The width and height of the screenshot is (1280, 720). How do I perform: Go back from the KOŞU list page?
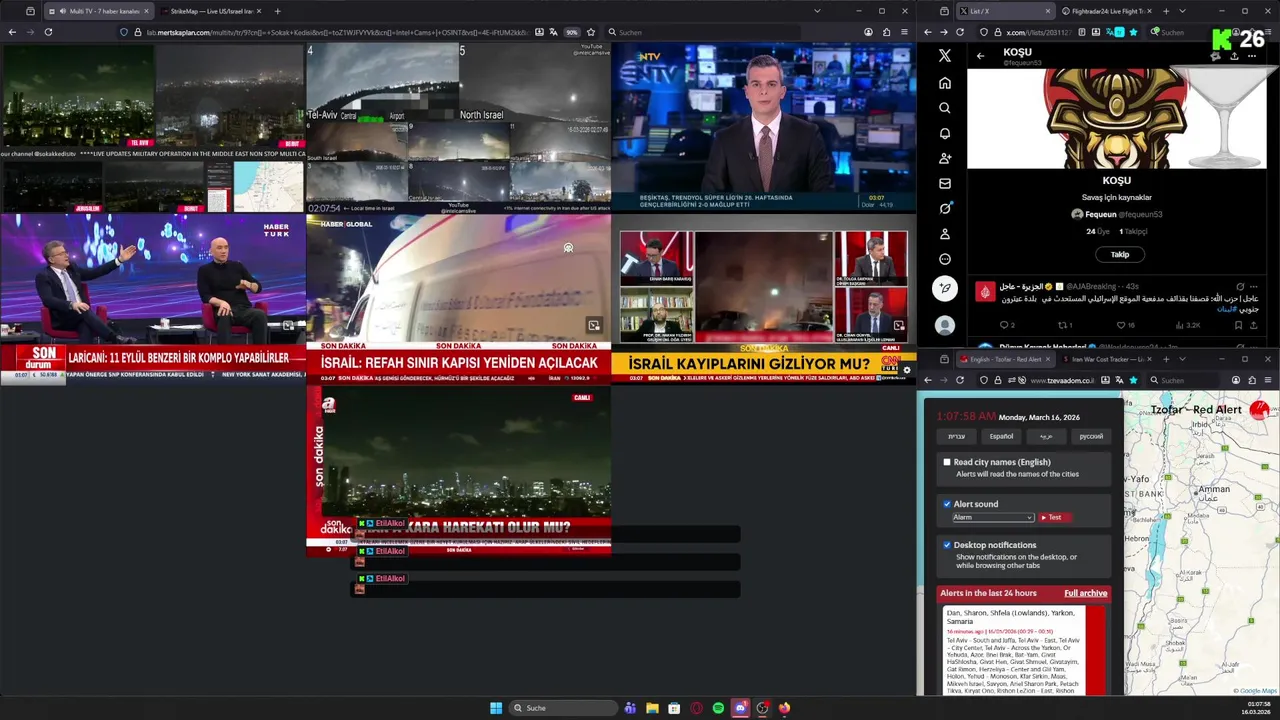tap(980, 56)
